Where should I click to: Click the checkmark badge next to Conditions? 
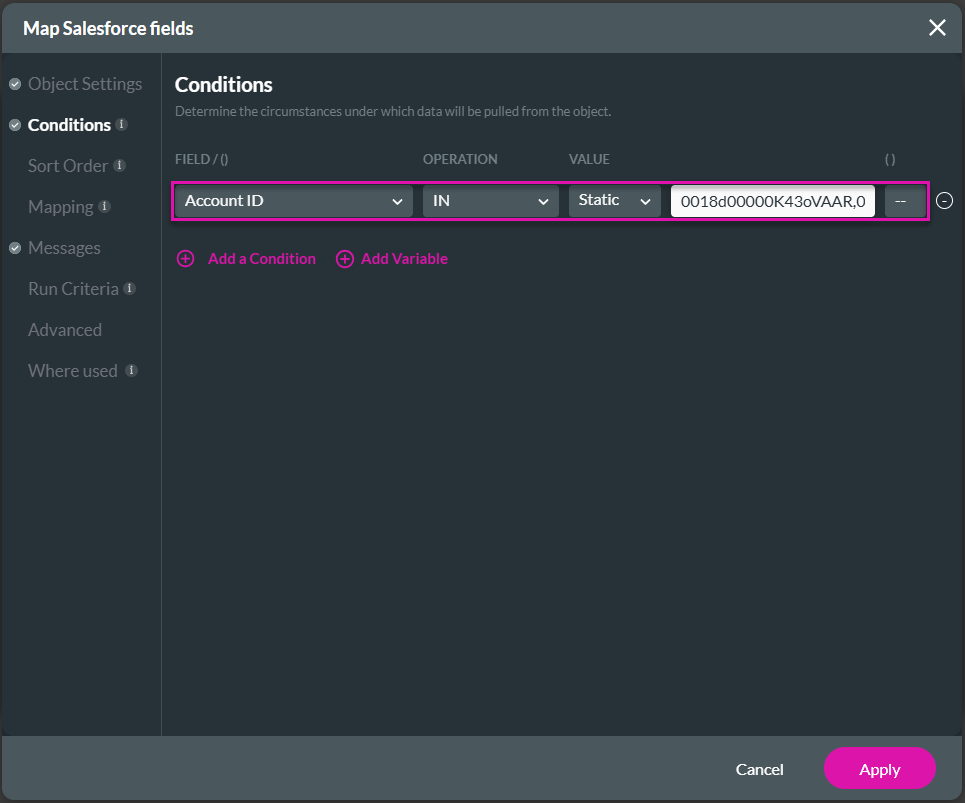pos(14,124)
